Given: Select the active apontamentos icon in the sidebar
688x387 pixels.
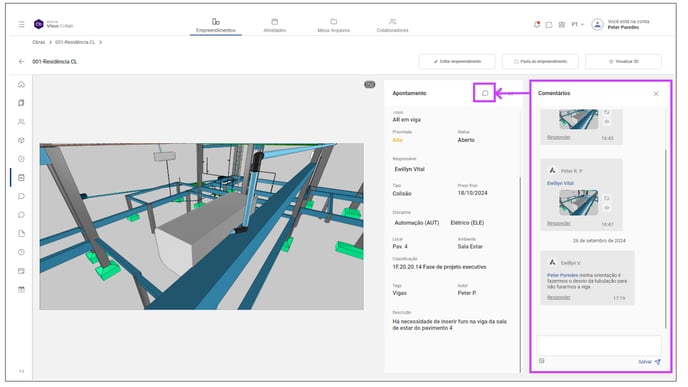Looking at the screenshot, I should pos(21,178).
